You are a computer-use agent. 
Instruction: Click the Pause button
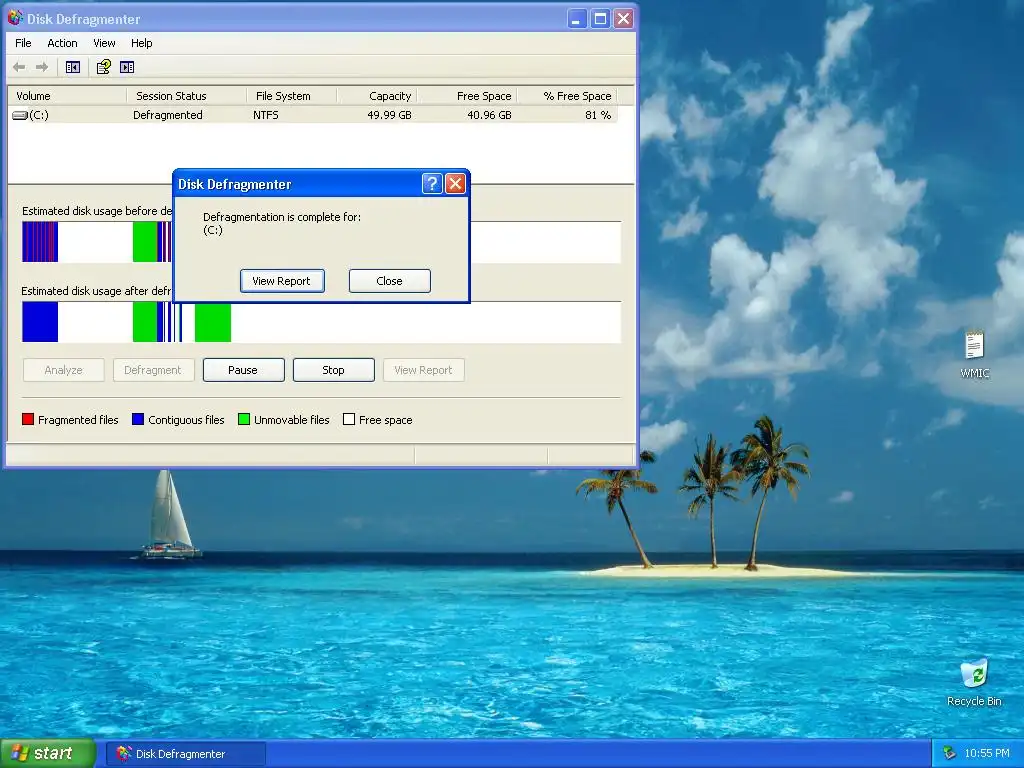(244, 370)
